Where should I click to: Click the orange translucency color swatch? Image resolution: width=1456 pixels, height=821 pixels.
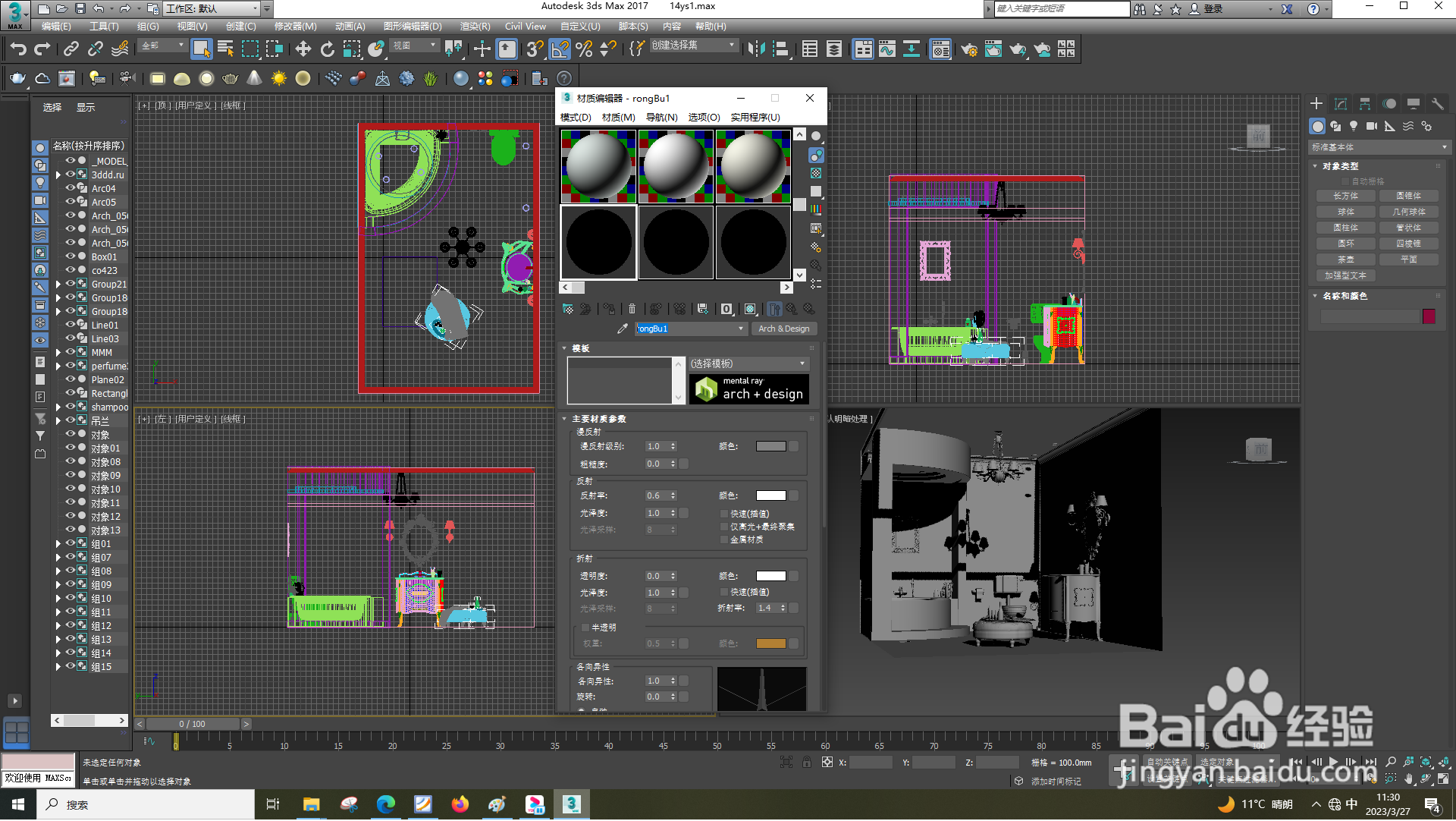770,643
